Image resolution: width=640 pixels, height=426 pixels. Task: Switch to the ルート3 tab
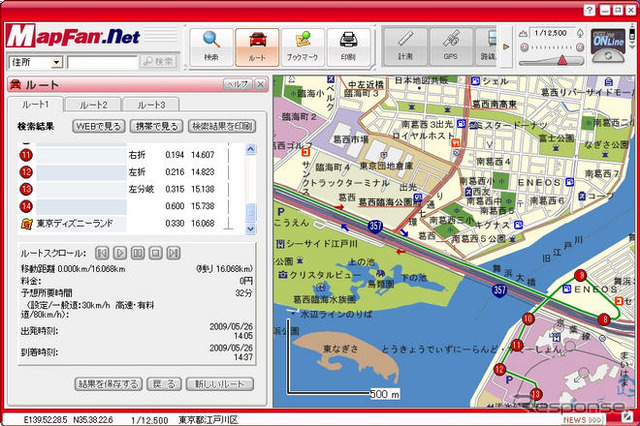tap(151, 105)
